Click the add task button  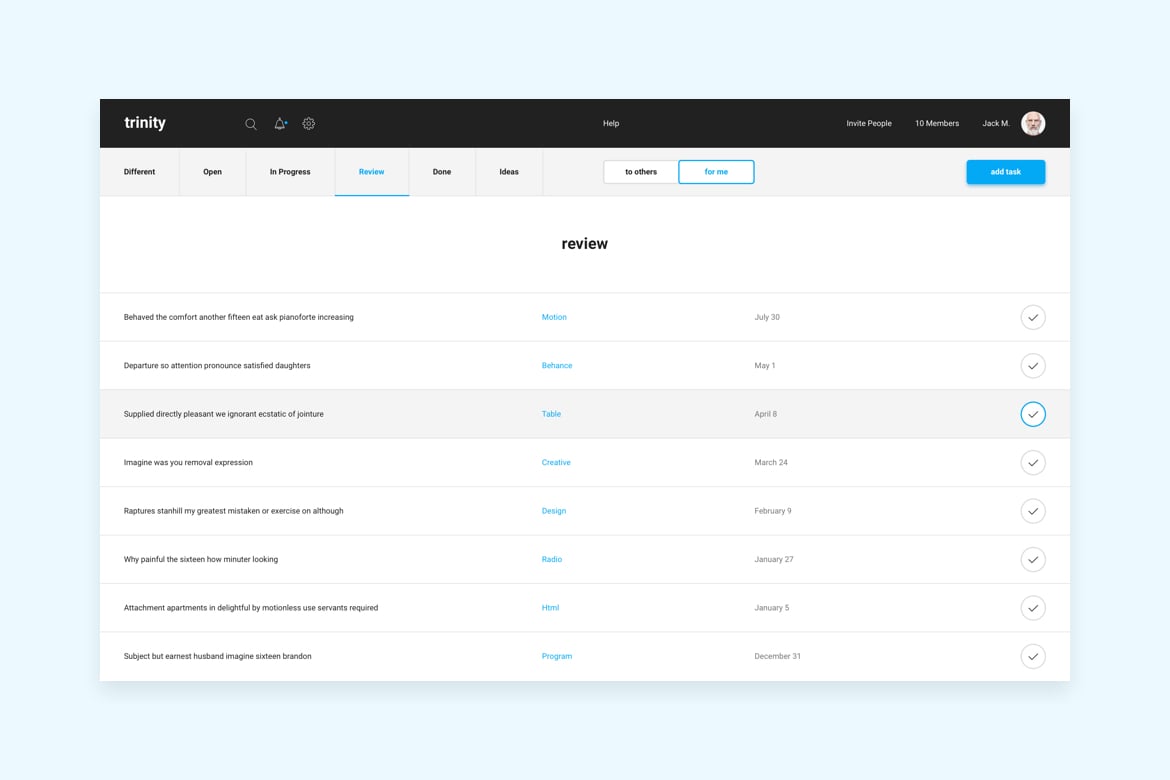(x=1006, y=172)
